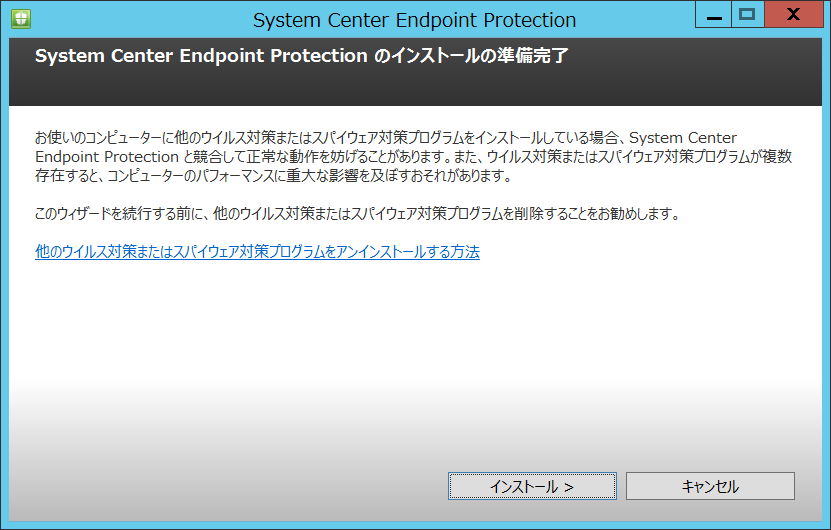The image size is (831, 530).
Task: Click the first line of the warning paragraph
Action: (386, 138)
